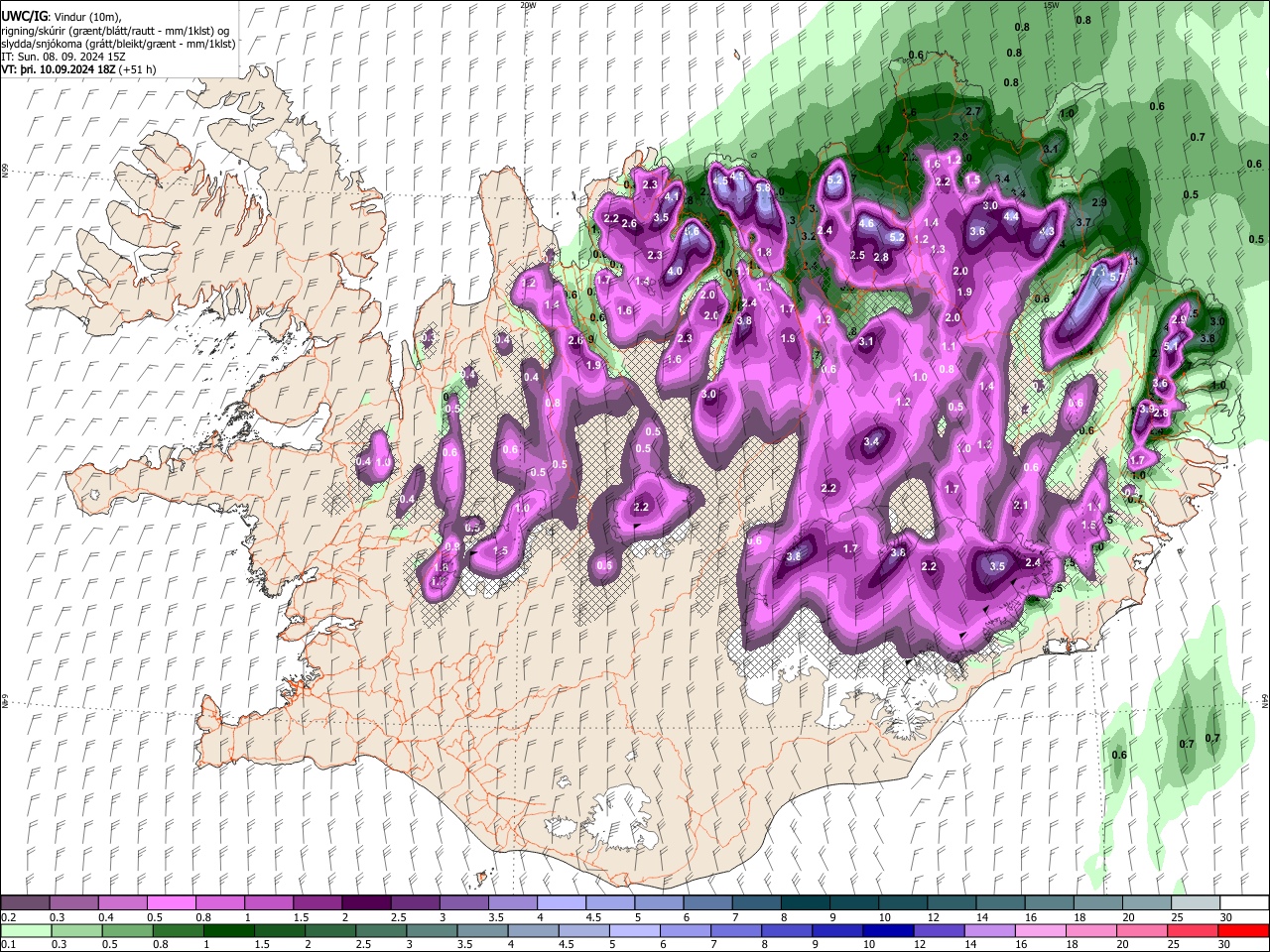Click the grey-purple 0.2 swatch in the snow legend
This screenshot has width=1270, height=952.
25,903
